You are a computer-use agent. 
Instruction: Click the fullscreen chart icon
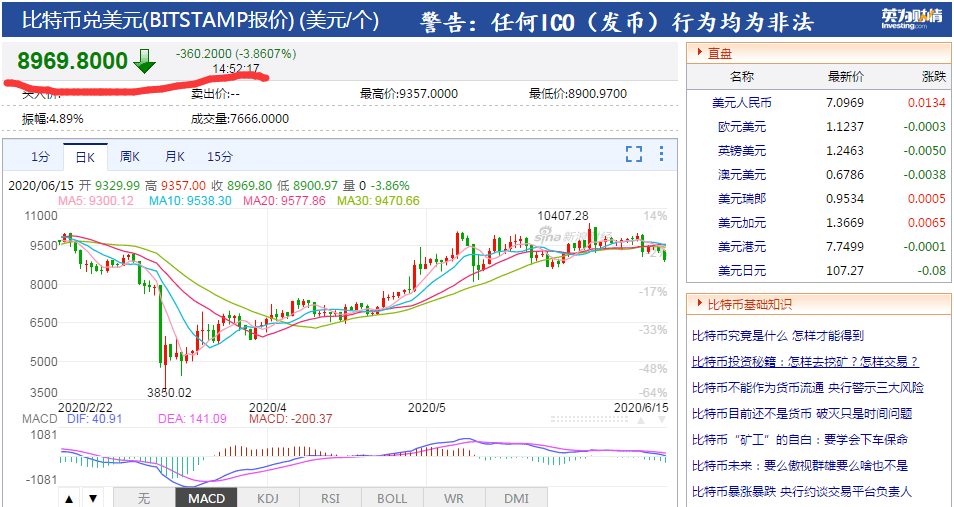point(634,154)
